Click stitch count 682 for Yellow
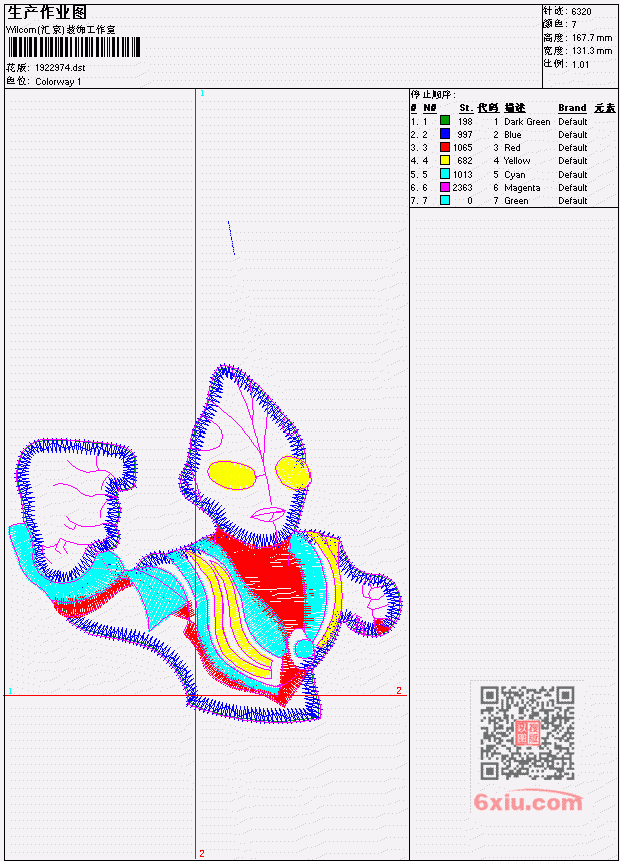Screen dimensions: 620x861 pyautogui.click(x=465, y=161)
